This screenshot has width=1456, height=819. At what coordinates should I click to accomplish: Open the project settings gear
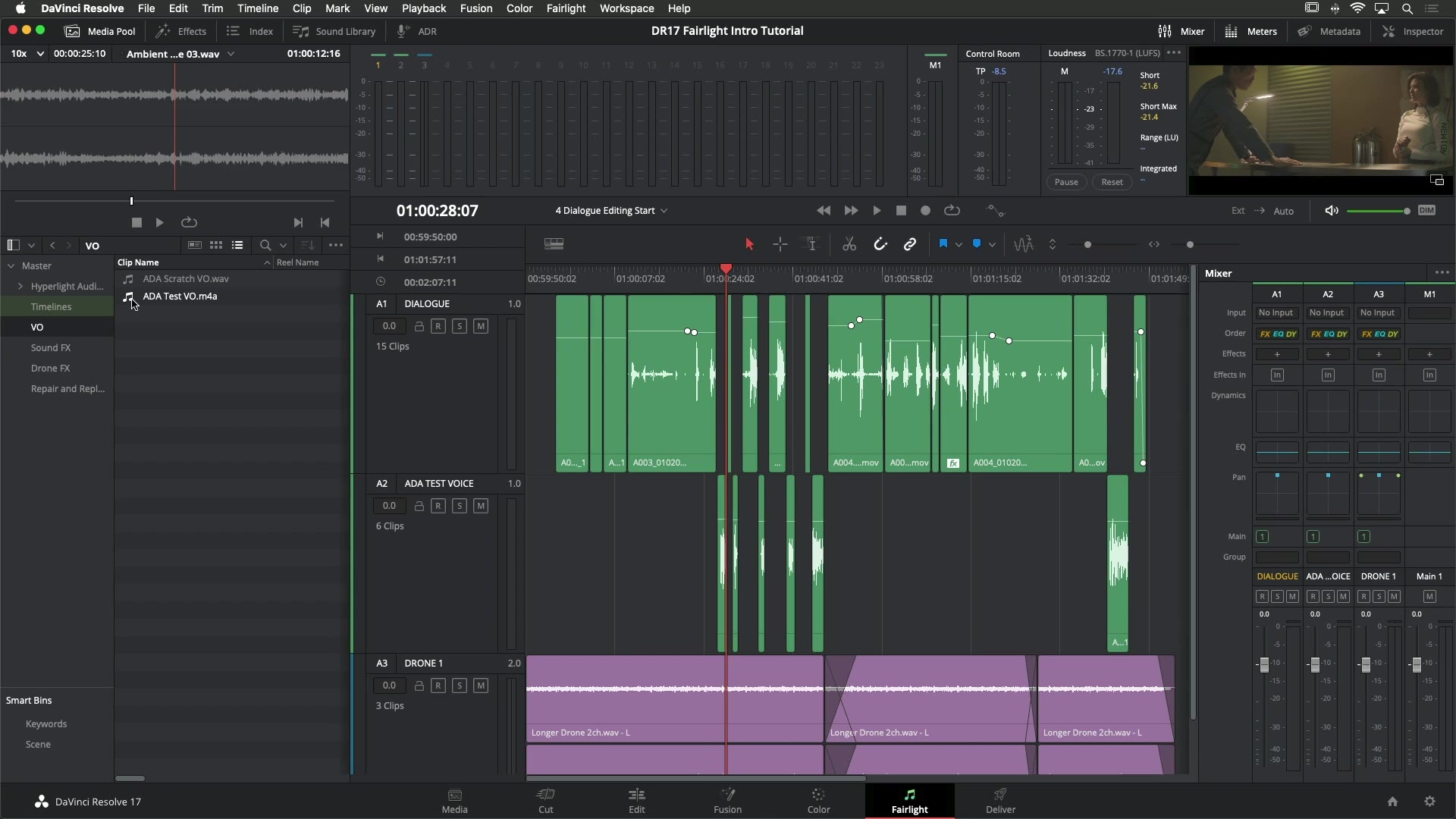click(1429, 802)
